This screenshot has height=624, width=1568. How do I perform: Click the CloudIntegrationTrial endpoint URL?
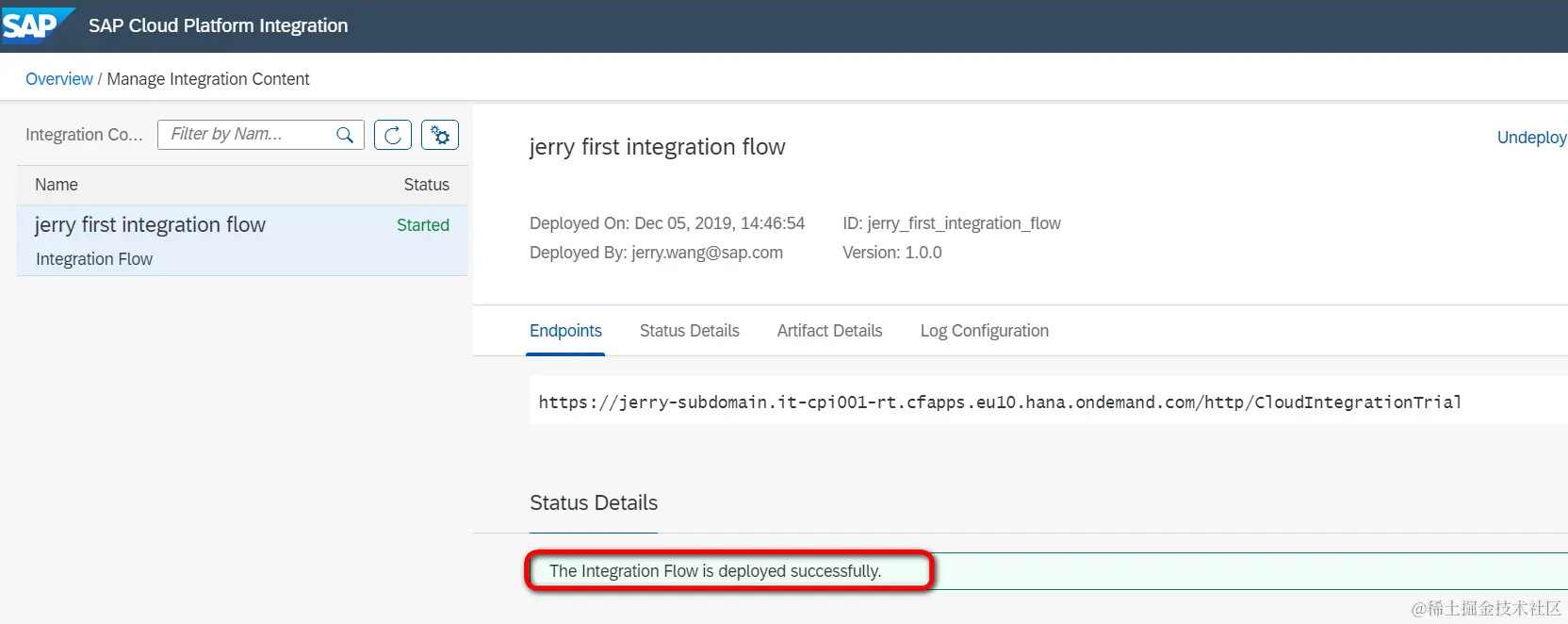point(999,402)
